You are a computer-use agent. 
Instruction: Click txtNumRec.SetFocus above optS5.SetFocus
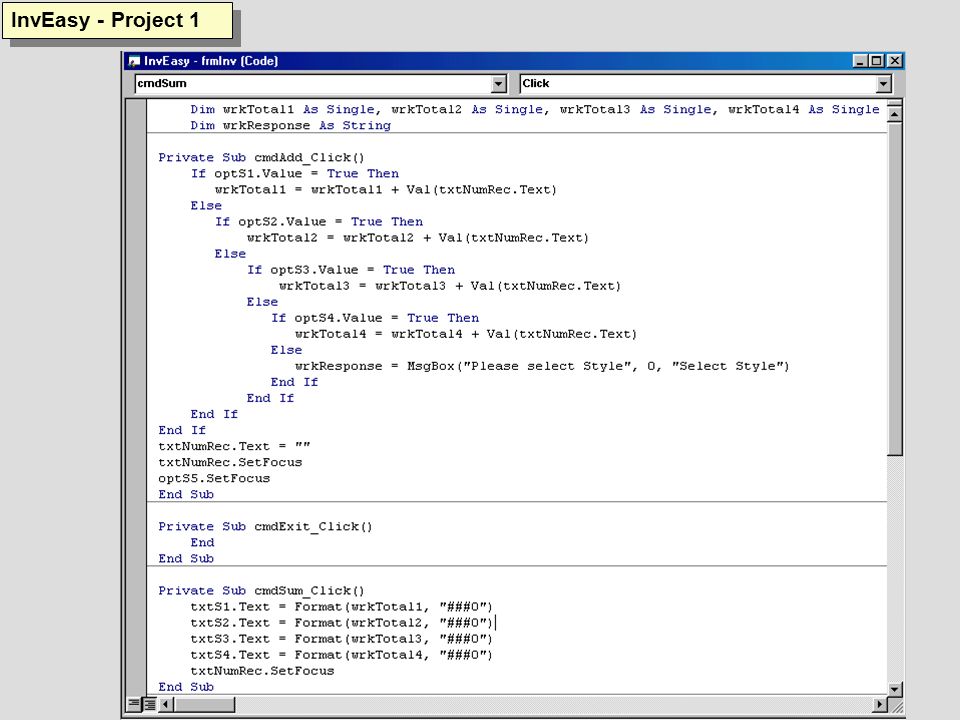coord(230,462)
